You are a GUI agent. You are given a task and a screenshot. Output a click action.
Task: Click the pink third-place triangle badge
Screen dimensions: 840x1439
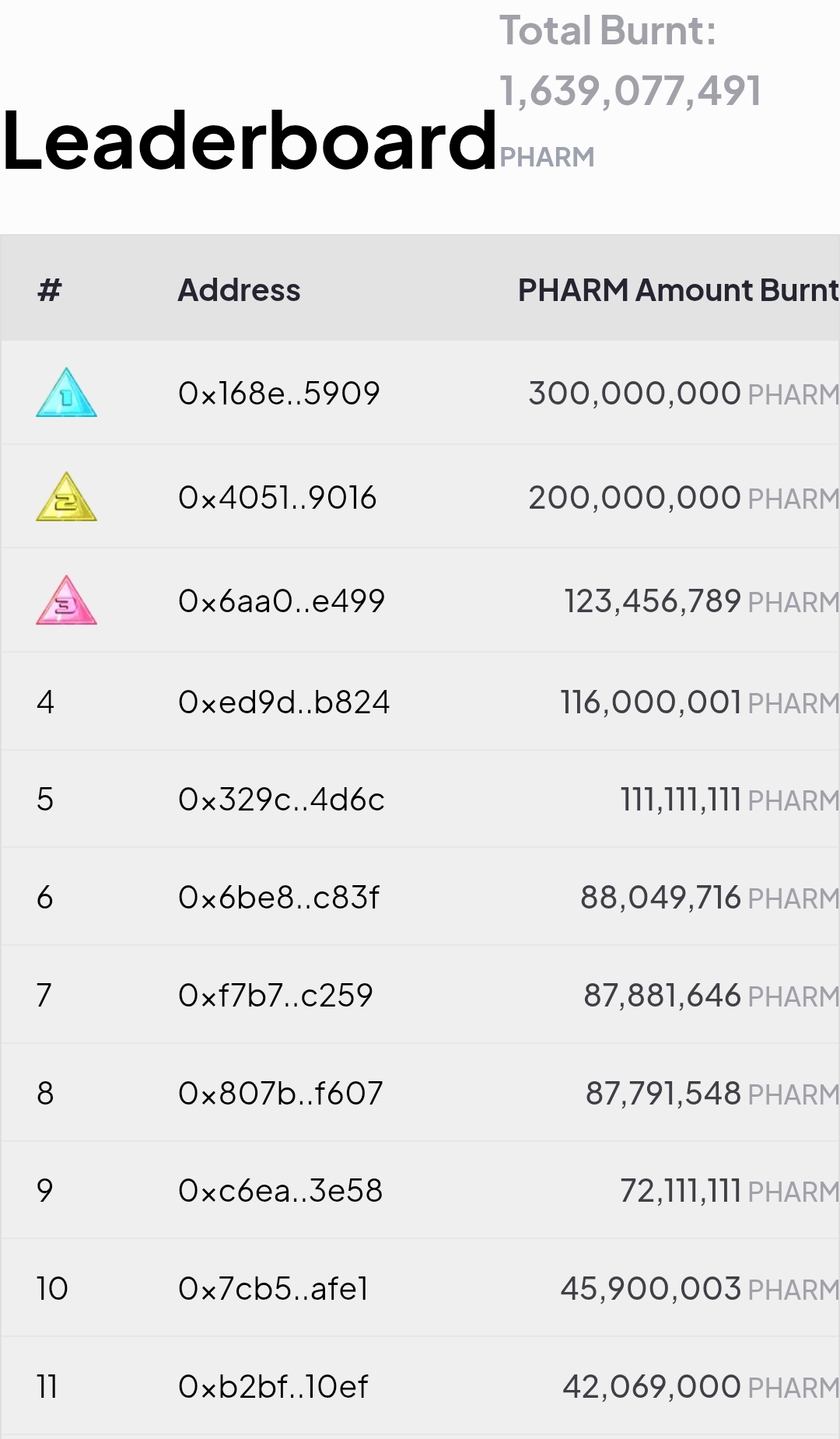click(x=66, y=600)
